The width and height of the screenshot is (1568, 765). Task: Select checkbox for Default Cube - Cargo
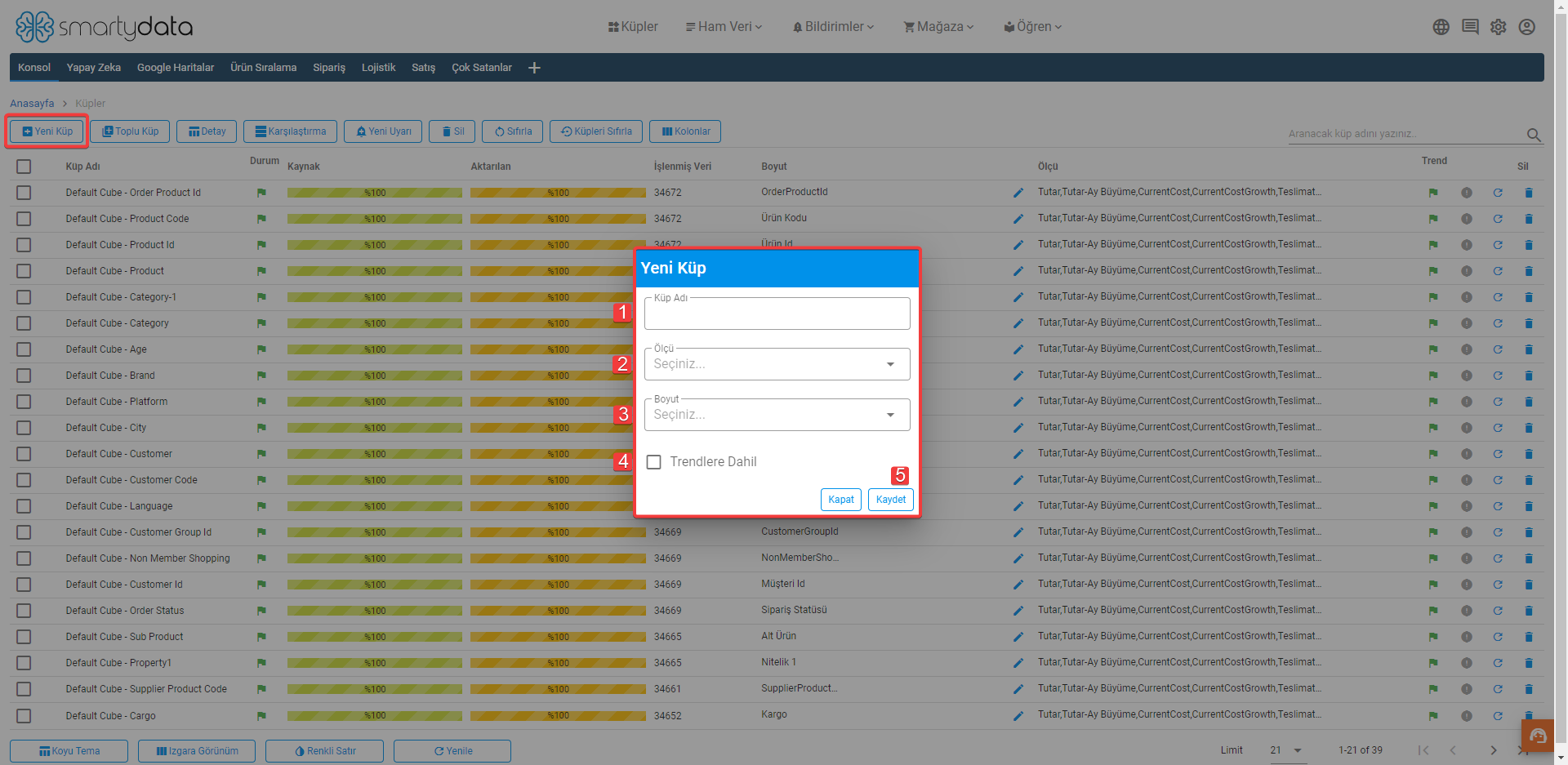[24, 716]
